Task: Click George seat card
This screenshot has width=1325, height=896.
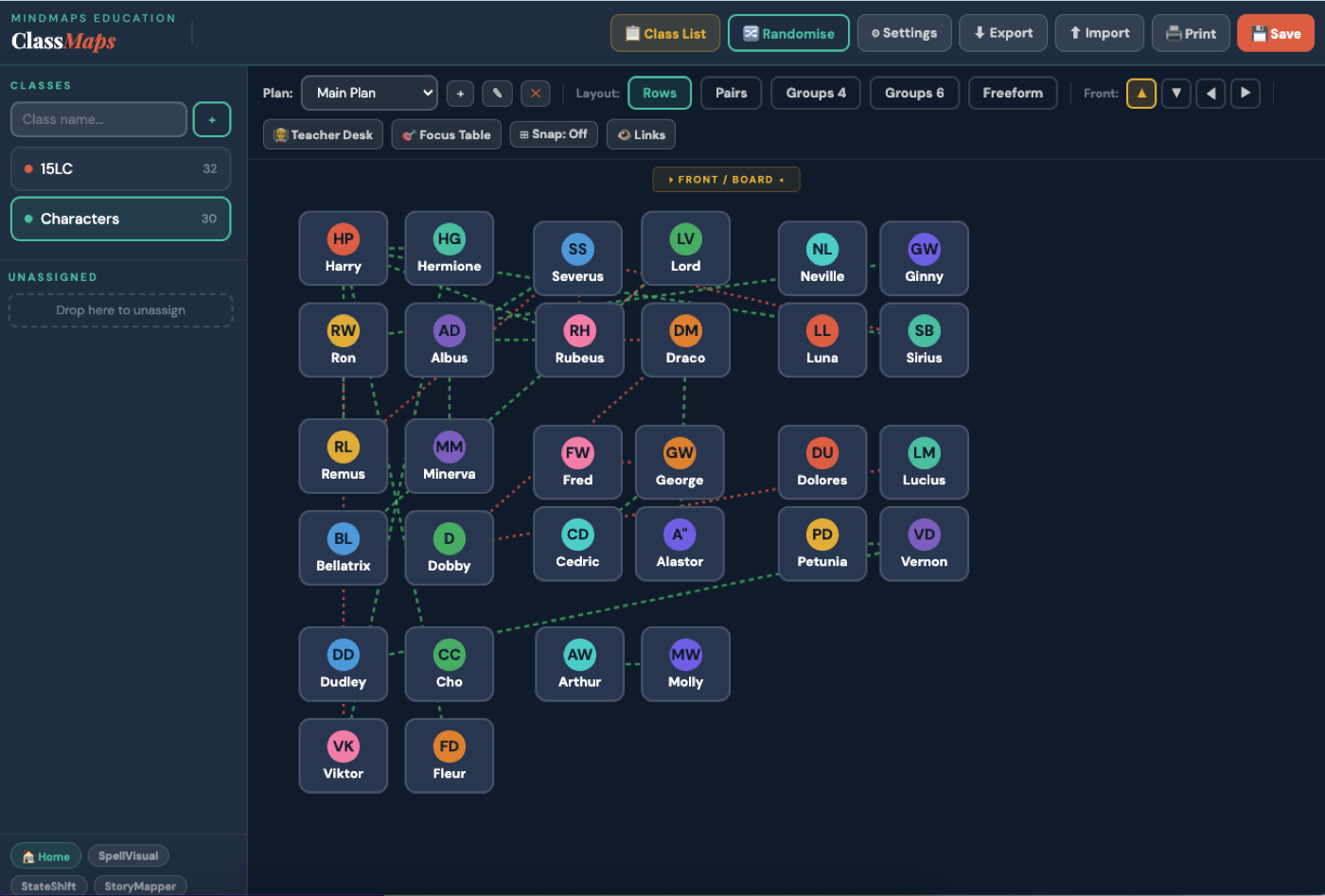Action: [680, 462]
